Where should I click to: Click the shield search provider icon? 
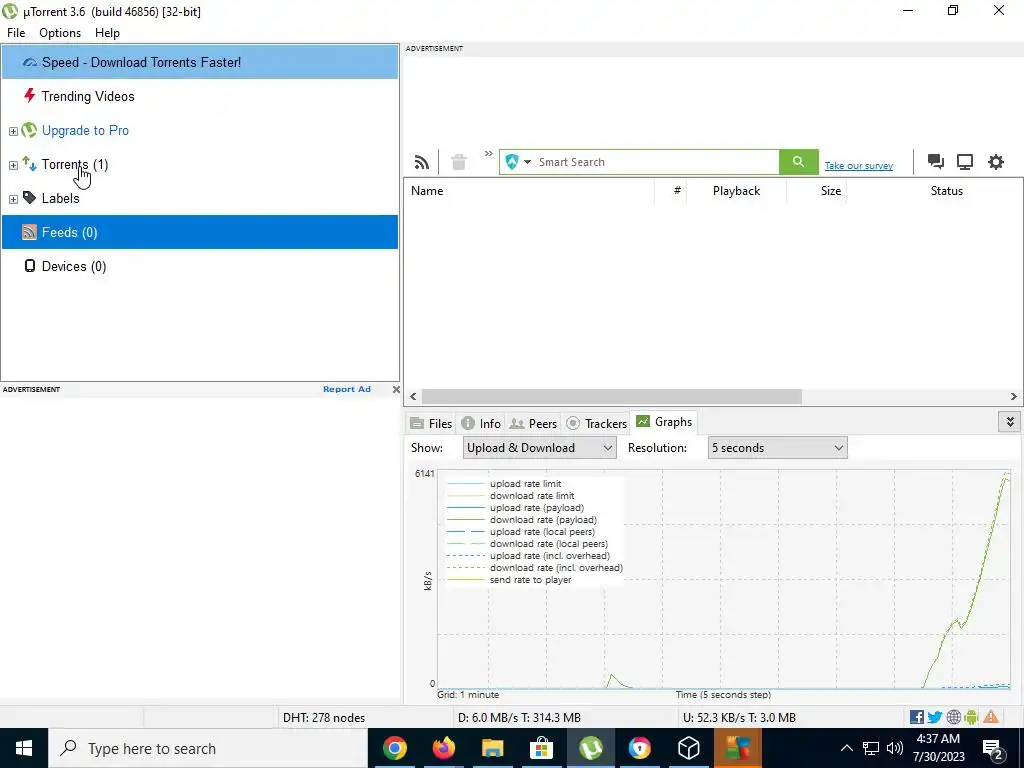tap(512, 162)
